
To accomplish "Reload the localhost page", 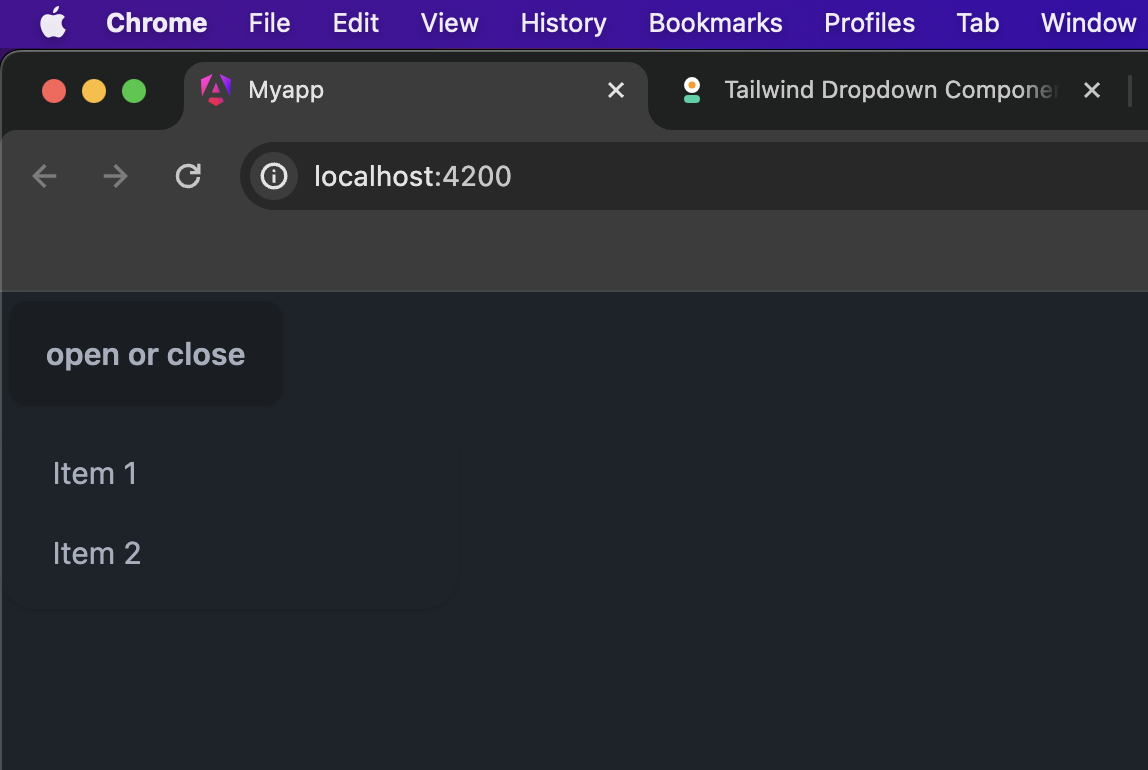I will [188, 177].
